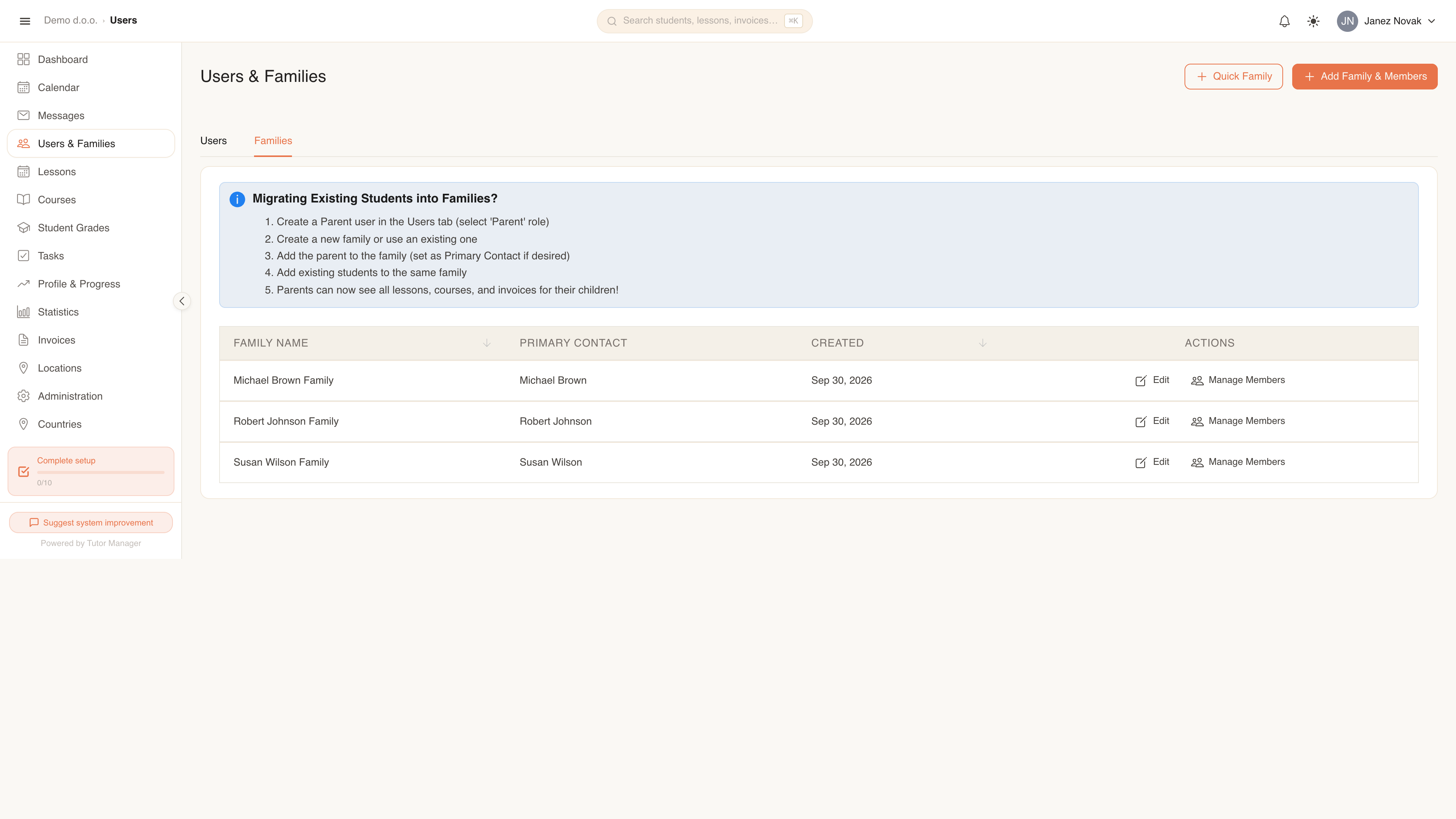Sort the table by Family Name arrow
This screenshot has height=819, width=1456.
486,343
